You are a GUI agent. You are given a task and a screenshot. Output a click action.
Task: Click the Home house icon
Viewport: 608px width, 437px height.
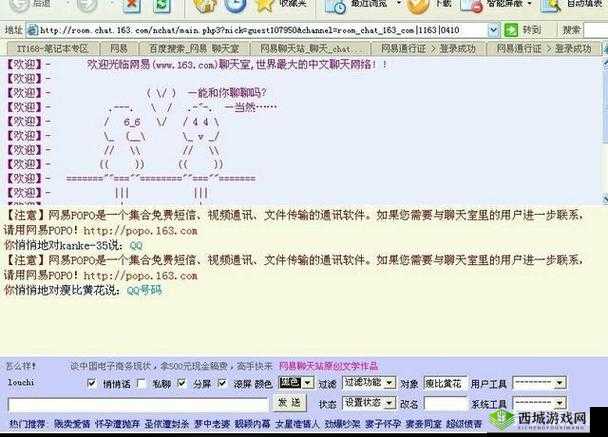[205, 5]
